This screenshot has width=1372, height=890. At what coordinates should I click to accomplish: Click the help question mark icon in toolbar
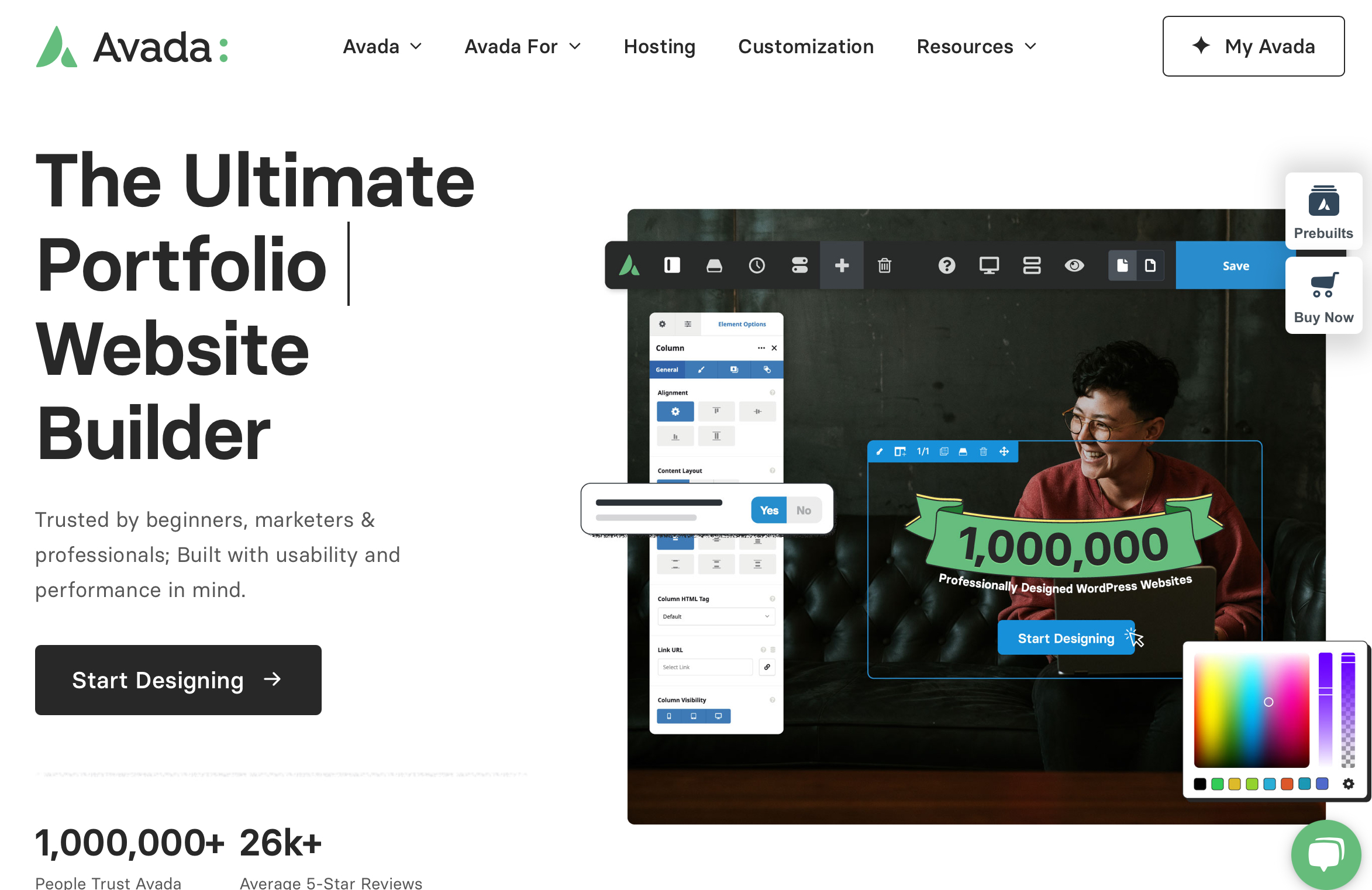[x=947, y=265]
